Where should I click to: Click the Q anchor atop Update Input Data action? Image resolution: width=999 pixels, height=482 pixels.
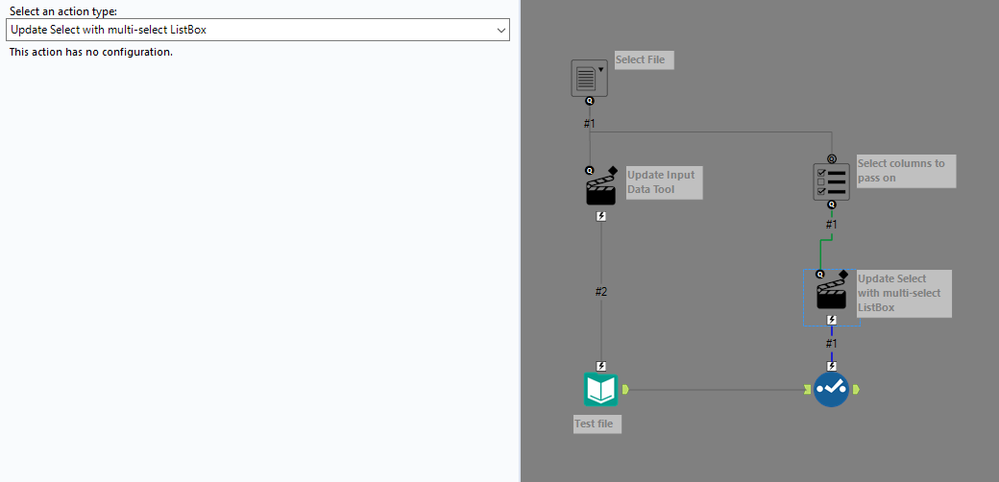(x=589, y=171)
